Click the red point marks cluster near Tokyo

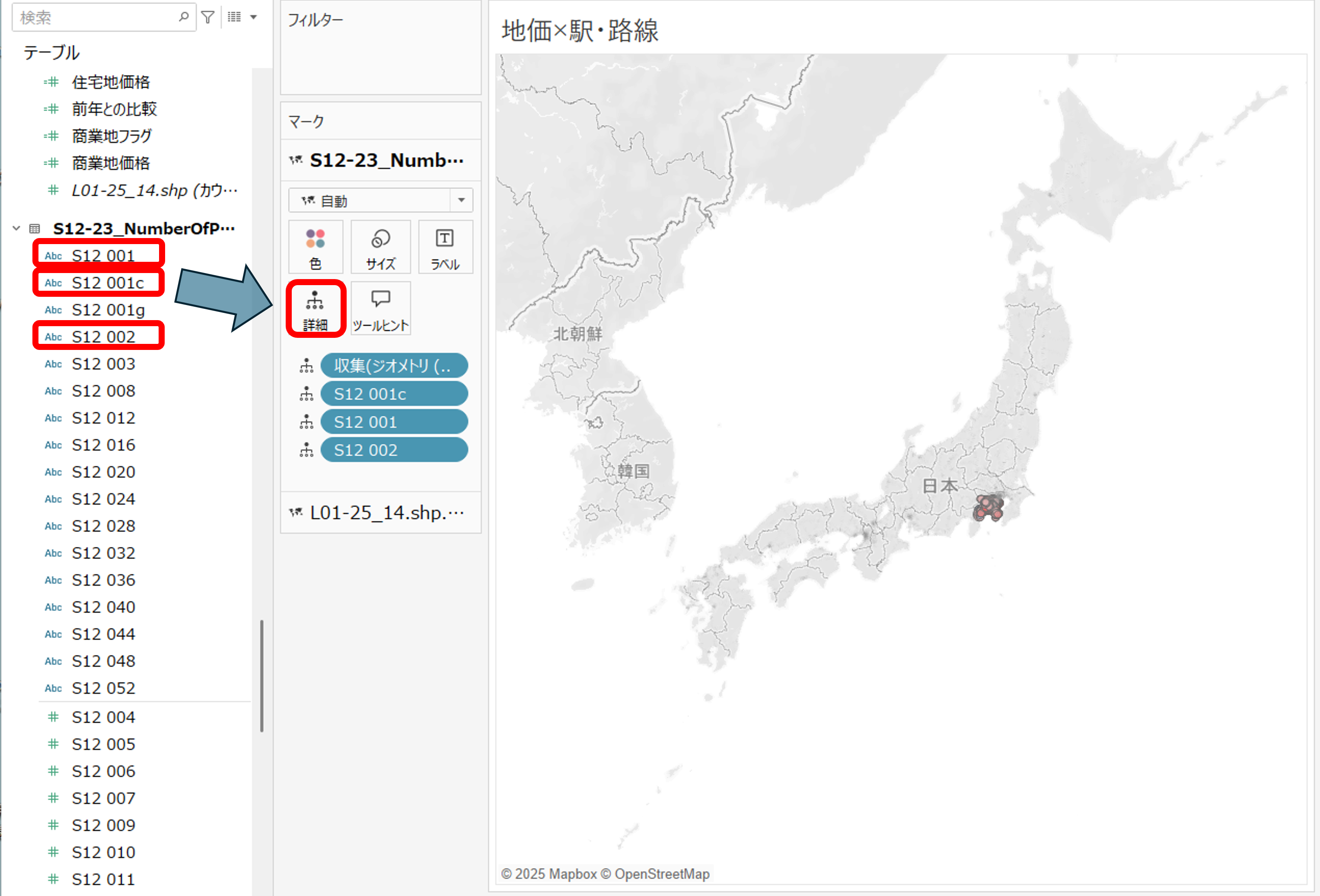pos(988,507)
